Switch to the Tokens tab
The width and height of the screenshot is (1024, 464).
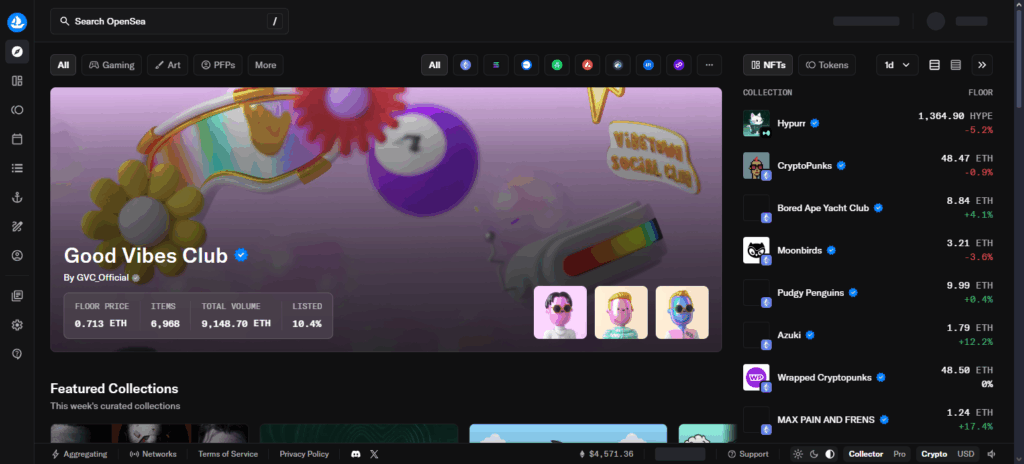click(x=826, y=65)
